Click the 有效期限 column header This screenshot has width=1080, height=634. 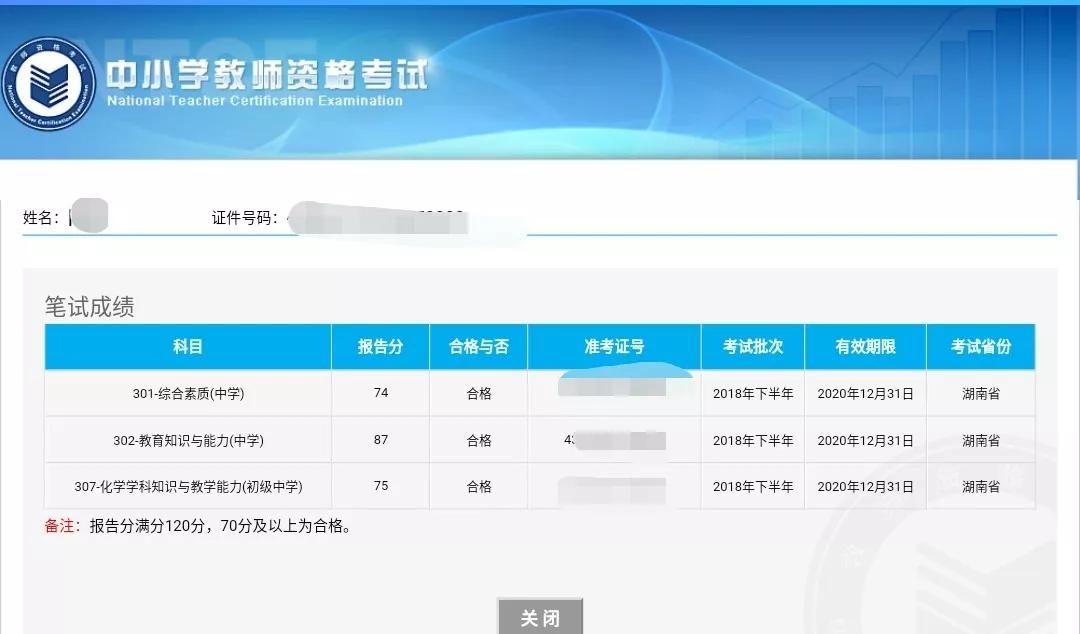[866, 347]
